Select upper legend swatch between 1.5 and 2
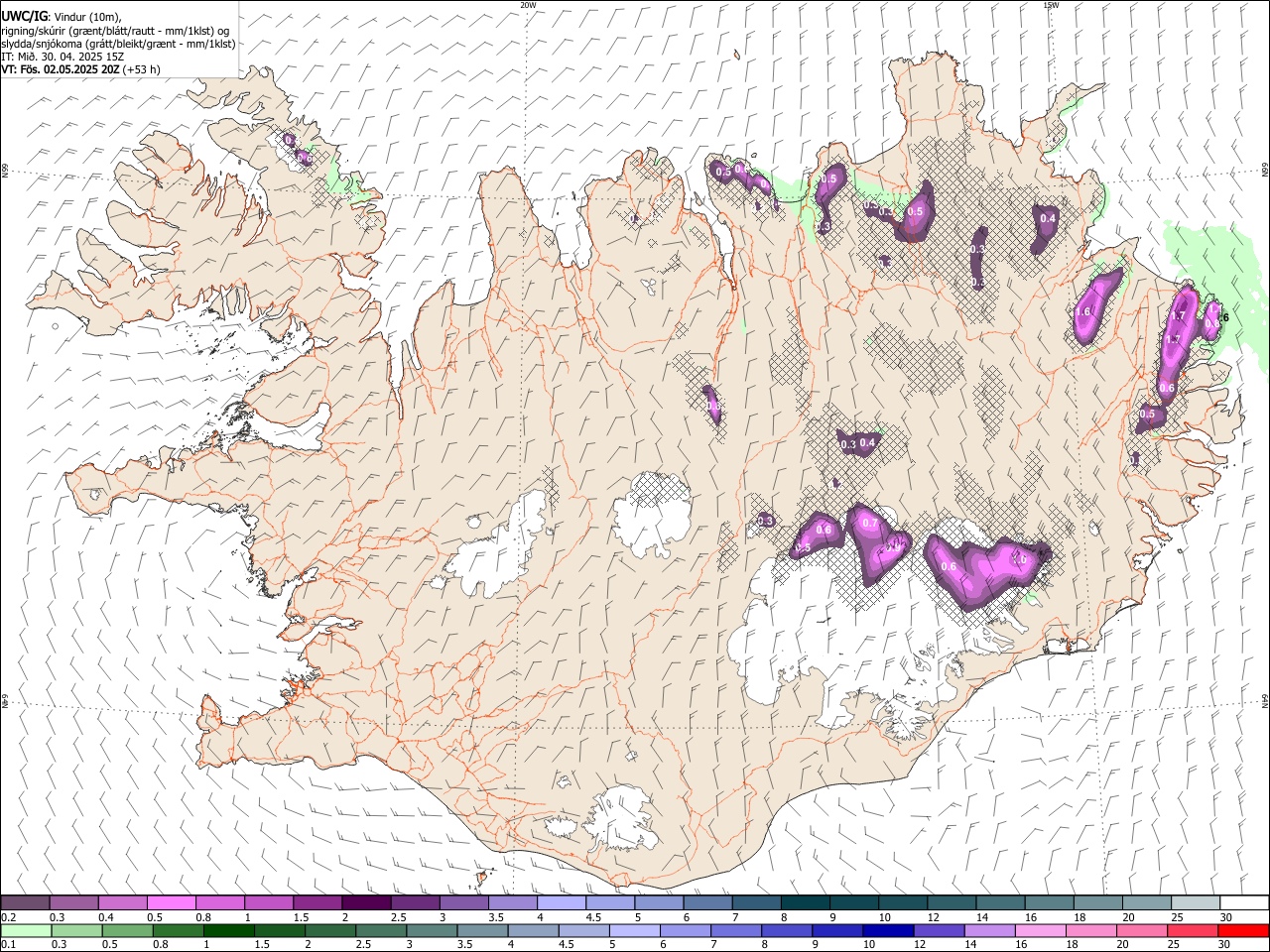 [x=317, y=903]
